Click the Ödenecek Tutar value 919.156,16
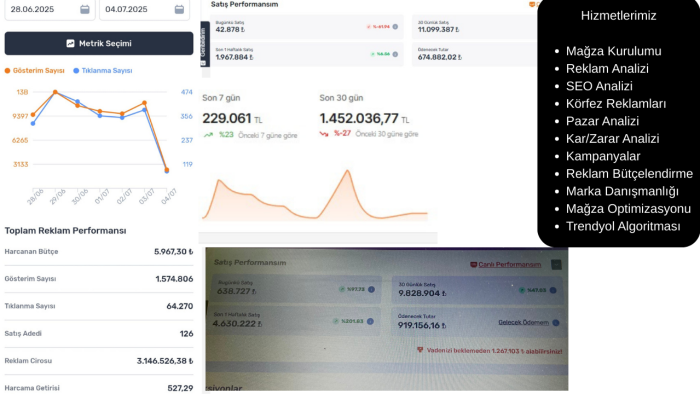This screenshot has width=700, height=394. pos(422,325)
